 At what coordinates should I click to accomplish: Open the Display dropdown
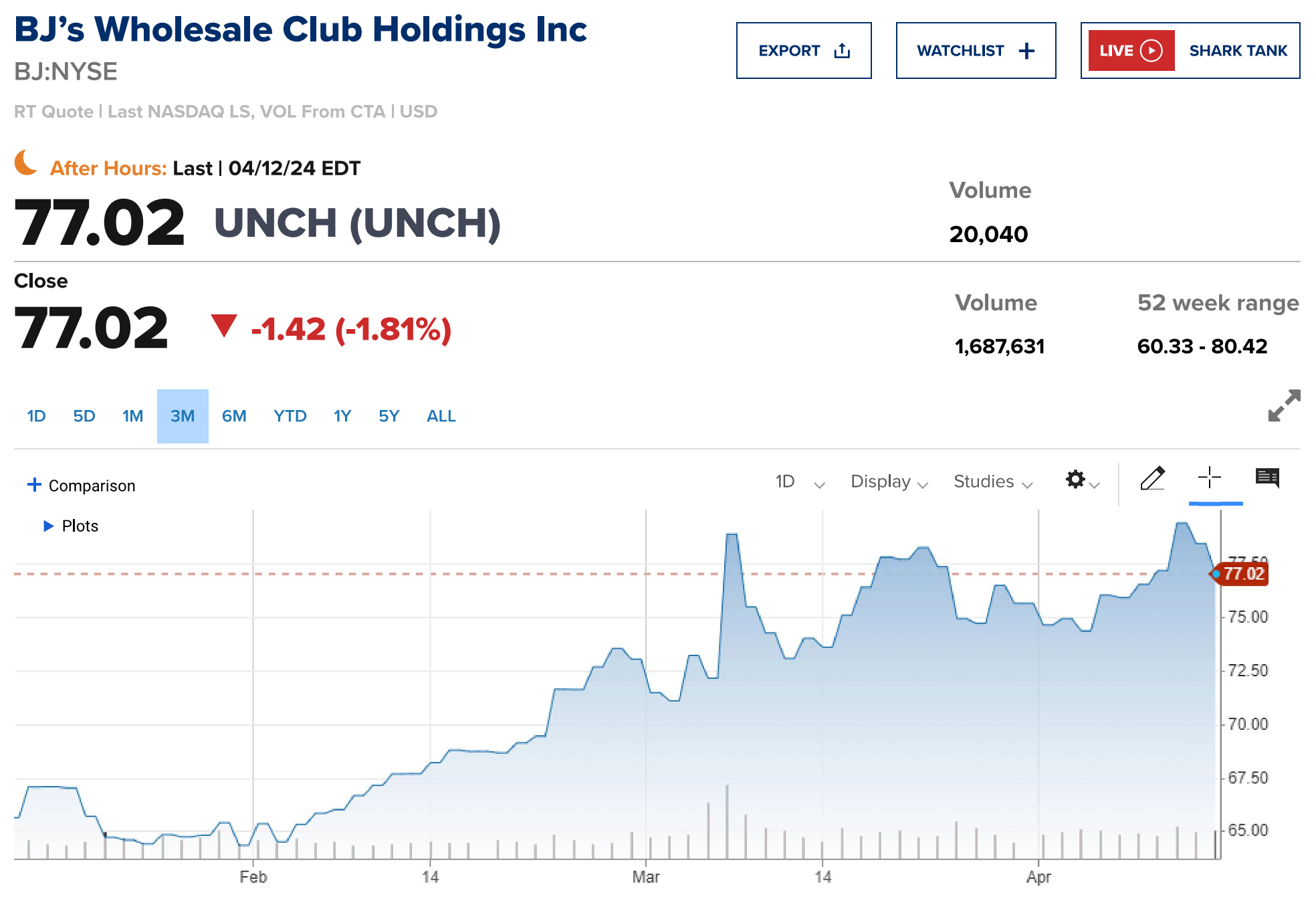tap(889, 482)
